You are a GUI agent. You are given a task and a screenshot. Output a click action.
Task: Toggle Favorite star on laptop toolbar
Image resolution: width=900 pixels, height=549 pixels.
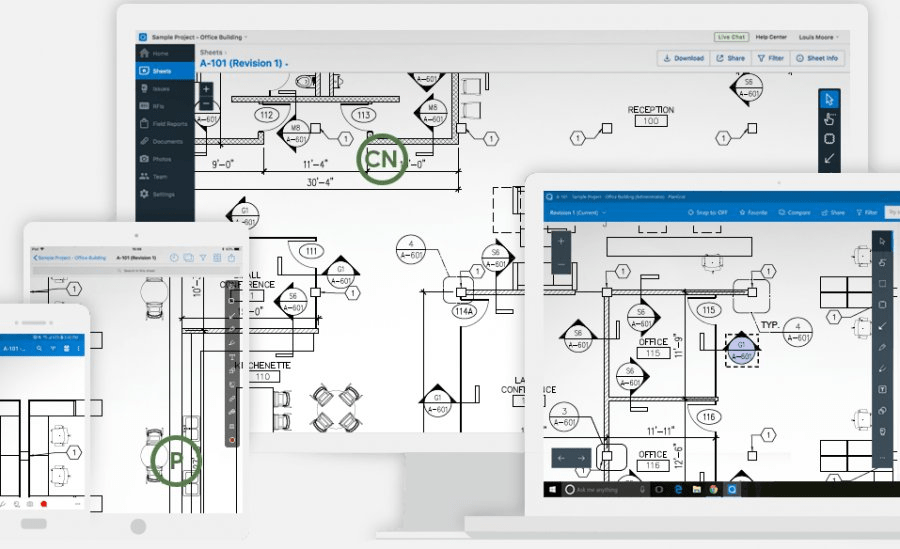[753, 213]
